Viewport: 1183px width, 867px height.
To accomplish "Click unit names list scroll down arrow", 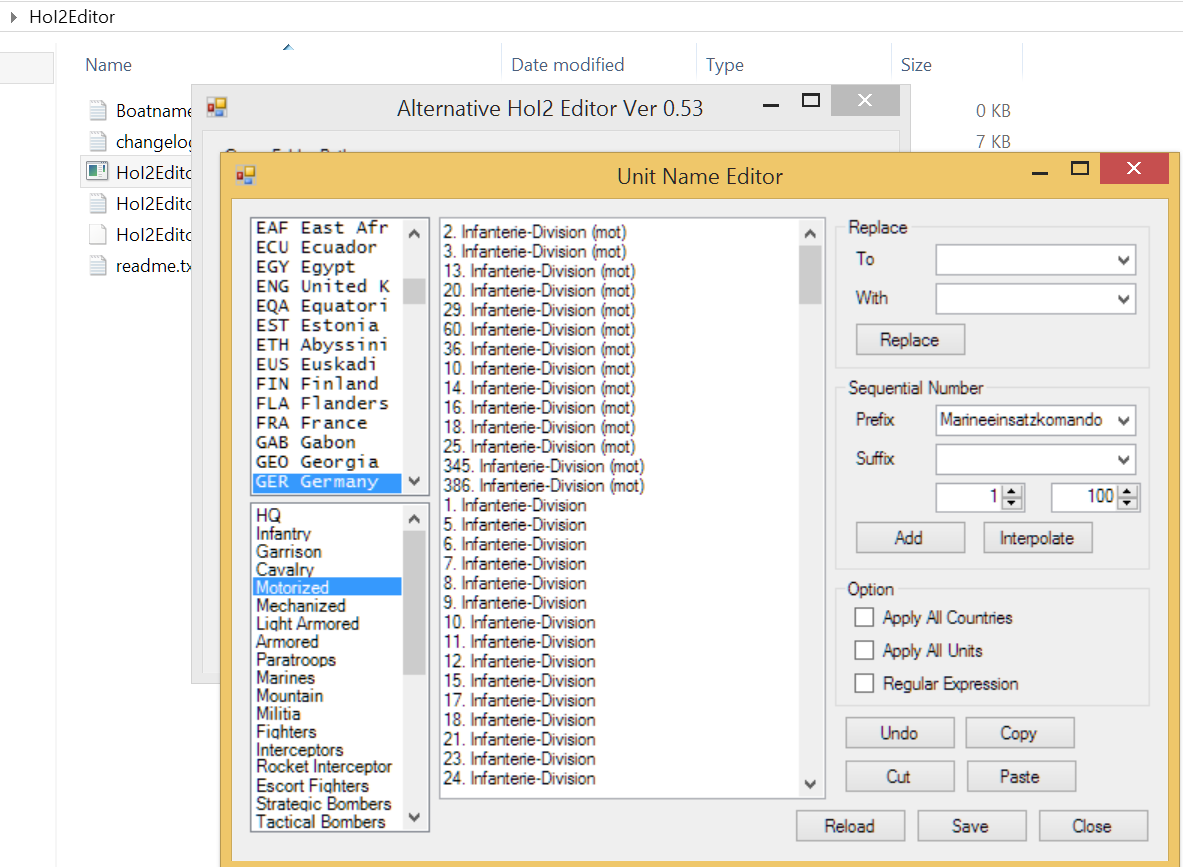I will [810, 783].
